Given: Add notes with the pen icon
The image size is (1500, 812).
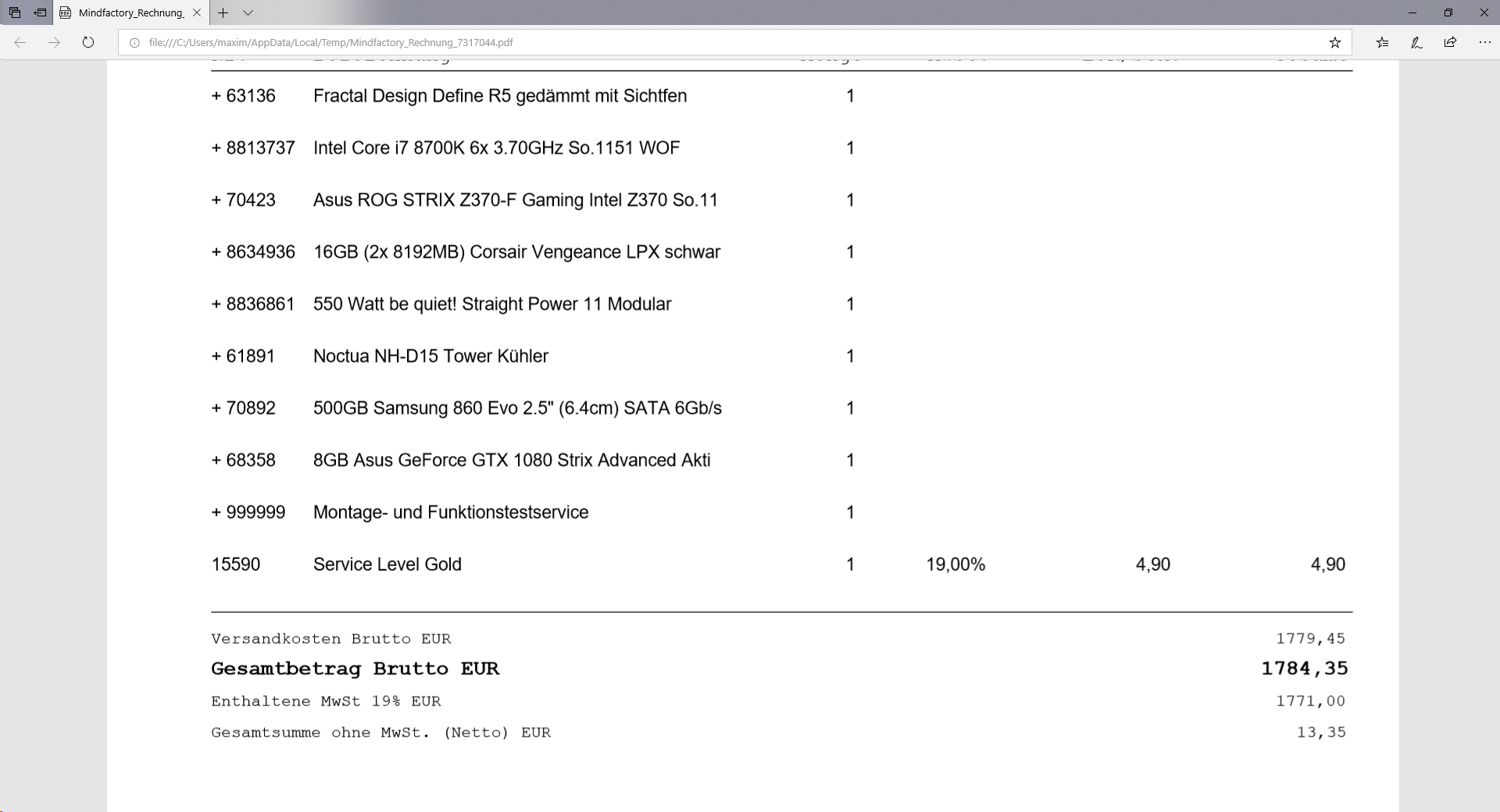Looking at the screenshot, I should point(1416,42).
